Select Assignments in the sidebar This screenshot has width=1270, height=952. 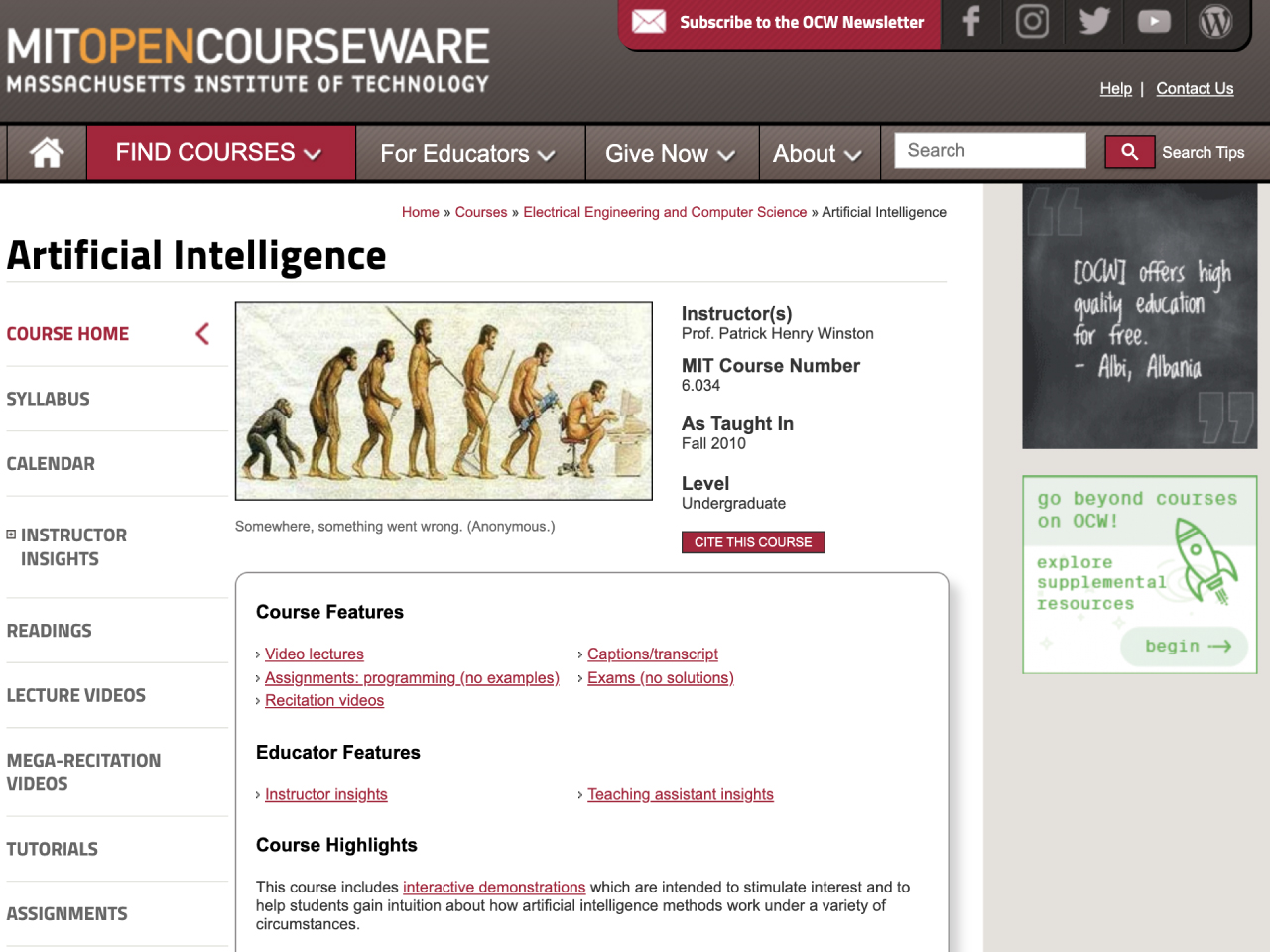[x=66, y=913]
